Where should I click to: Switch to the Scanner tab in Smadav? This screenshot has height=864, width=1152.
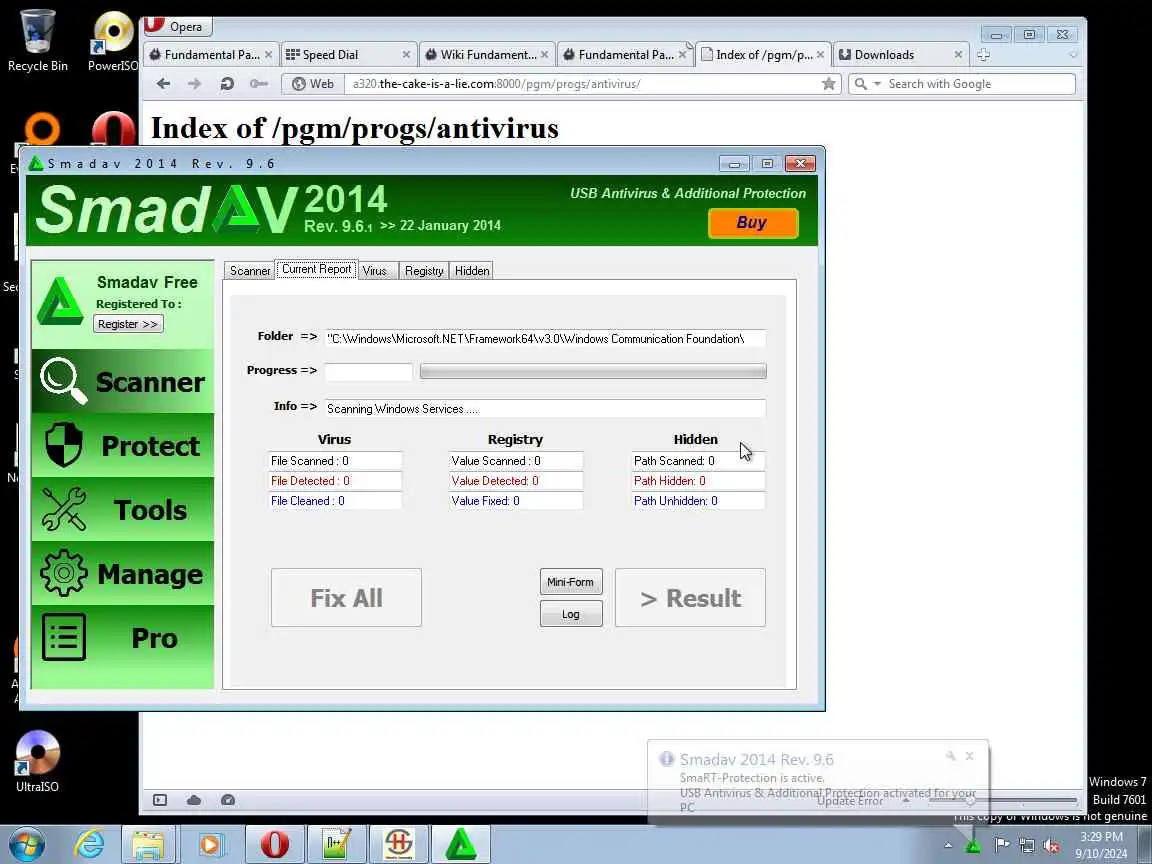tap(250, 270)
